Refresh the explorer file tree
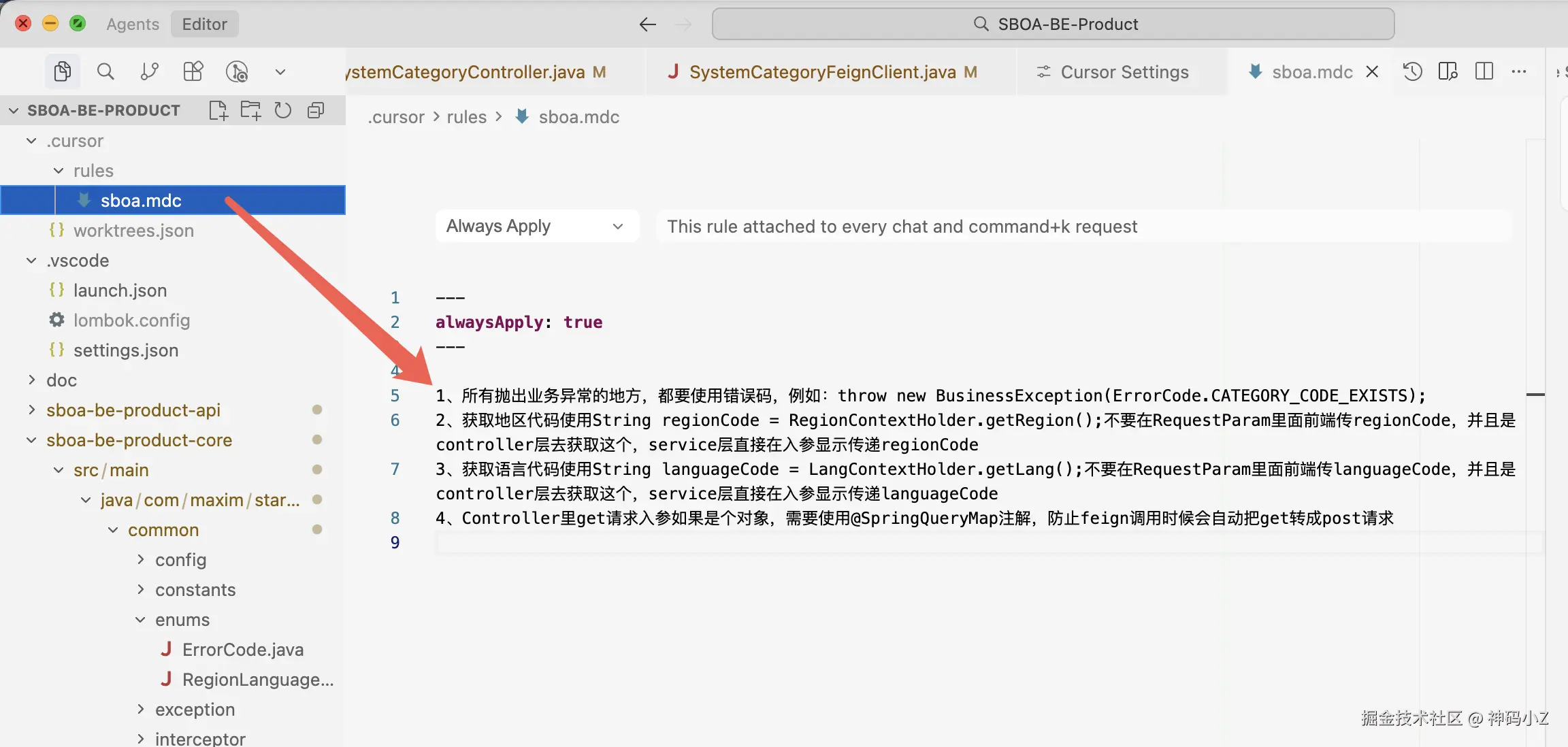This screenshot has width=1568, height=747. [x=282, y=110]
